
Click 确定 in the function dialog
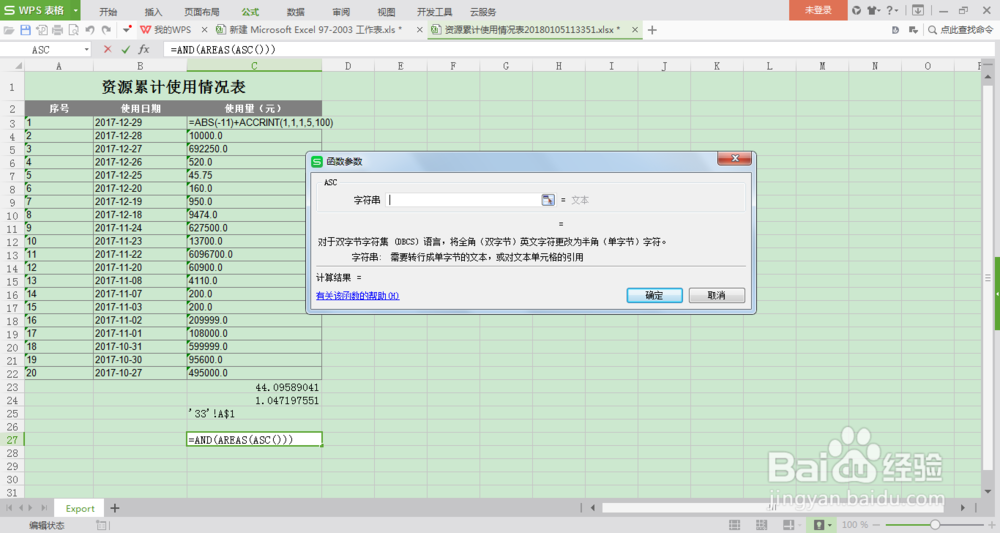pos(654,295)
